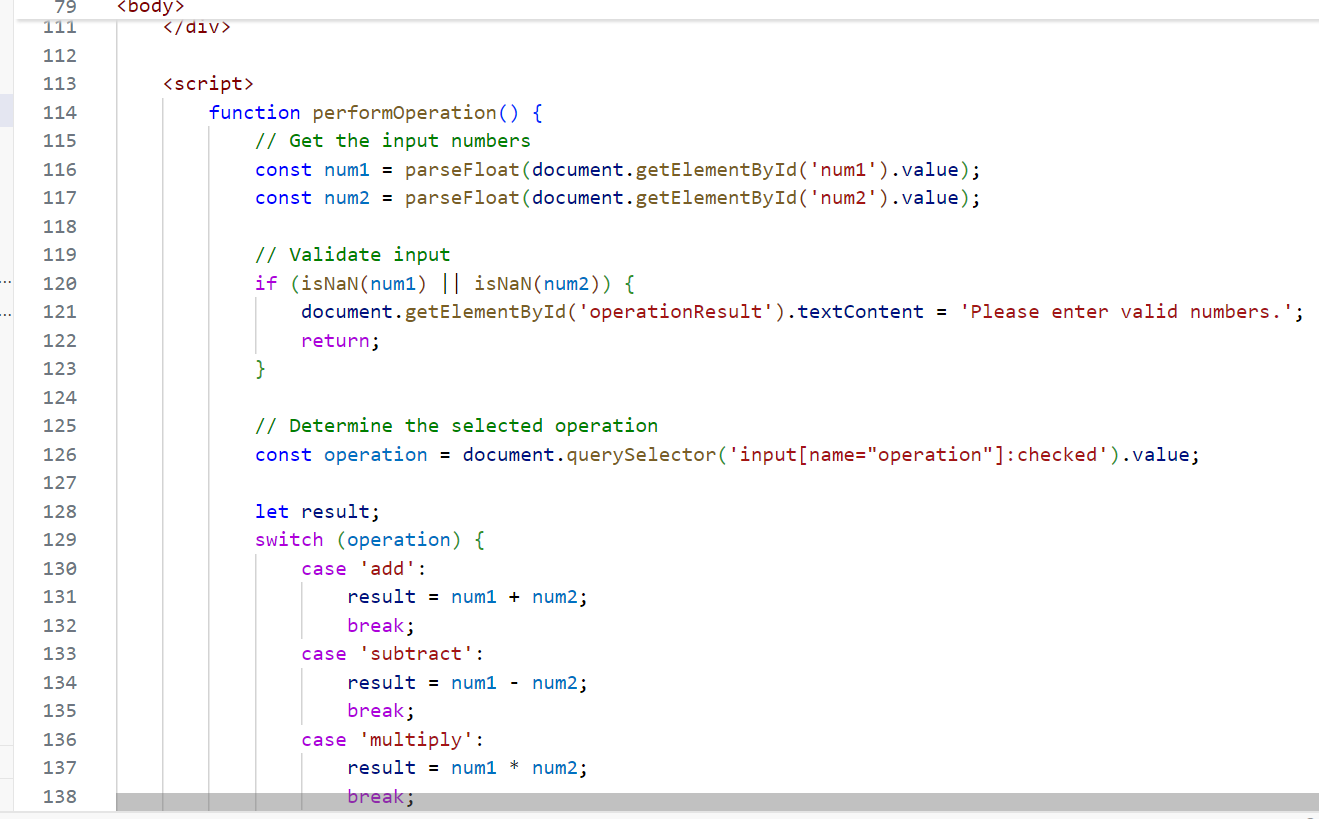The width and height of the screenshot is (1319, 819).
Task: Click the textContent property on line 121
Action: tap(860, 311)
